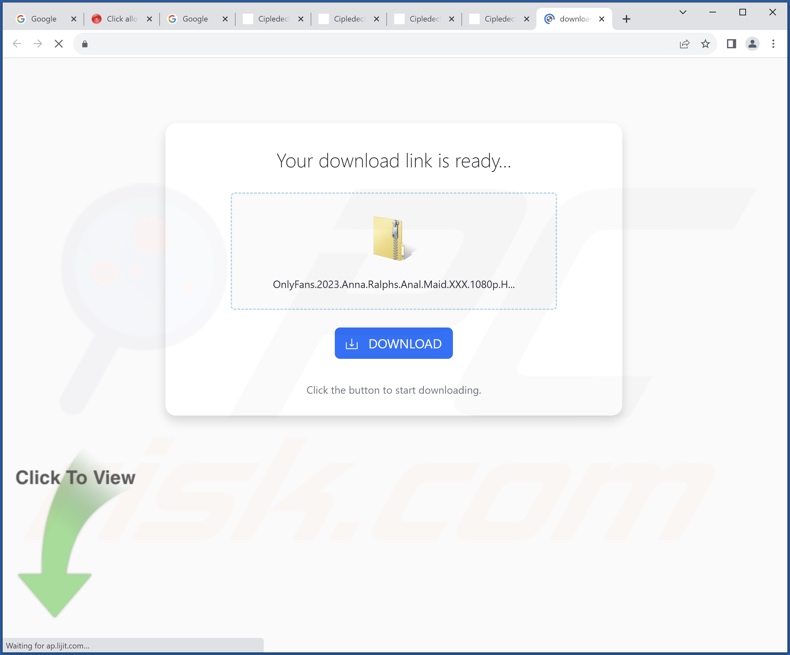Close the active download tab
The width and height of the screenshot is (790, 655).
[x=602, y=19]
